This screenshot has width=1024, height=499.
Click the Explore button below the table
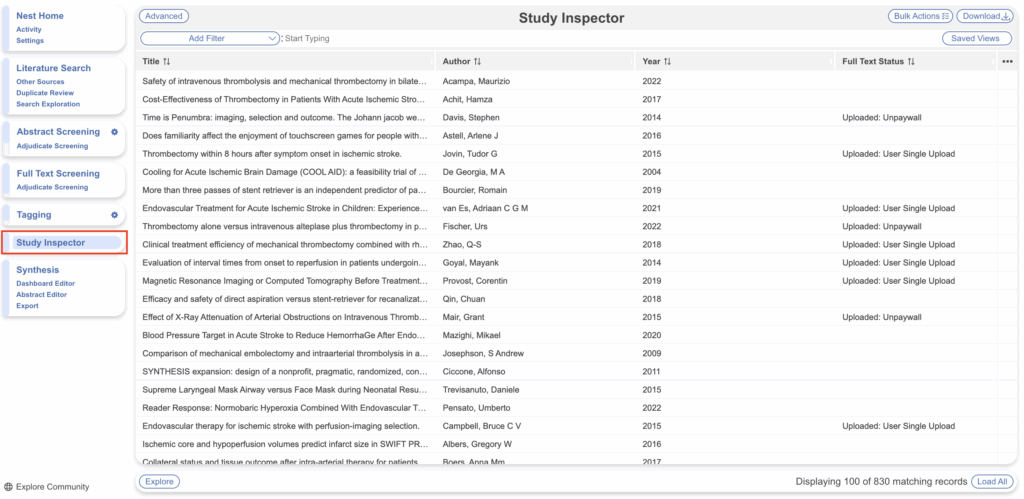coord(159,481)
